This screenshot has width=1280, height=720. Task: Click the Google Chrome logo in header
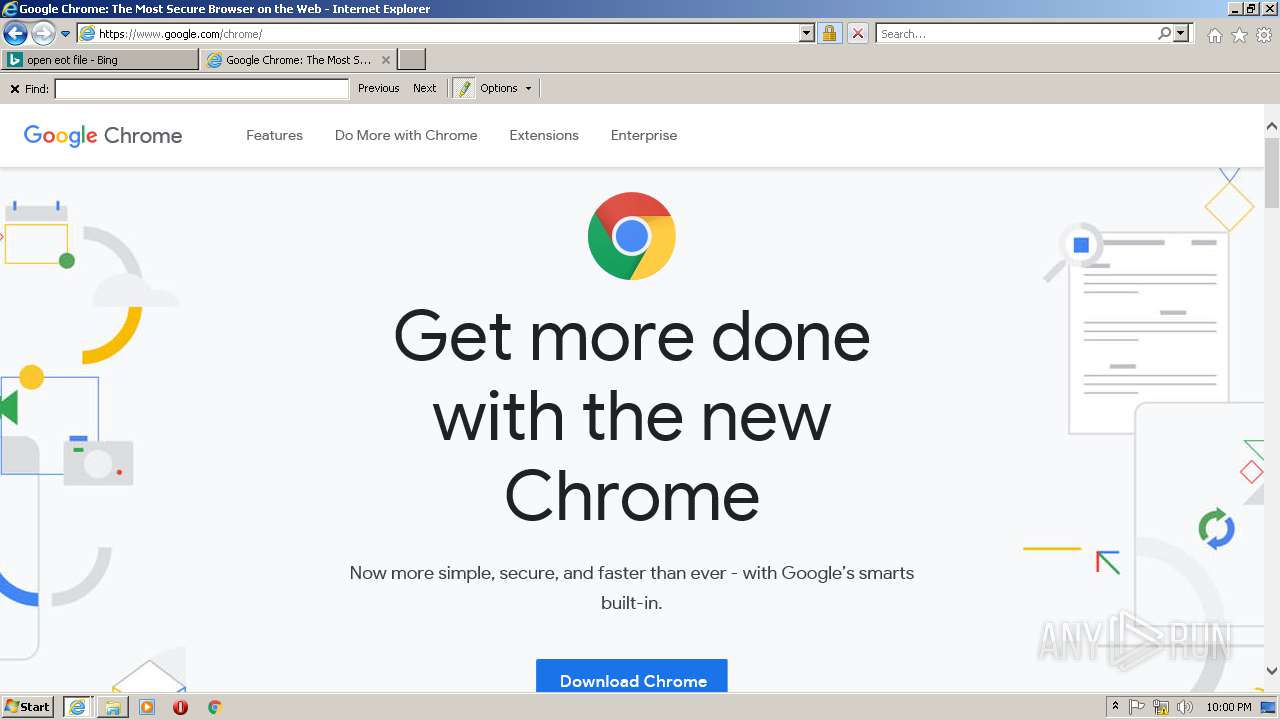[x=103, y=135]
